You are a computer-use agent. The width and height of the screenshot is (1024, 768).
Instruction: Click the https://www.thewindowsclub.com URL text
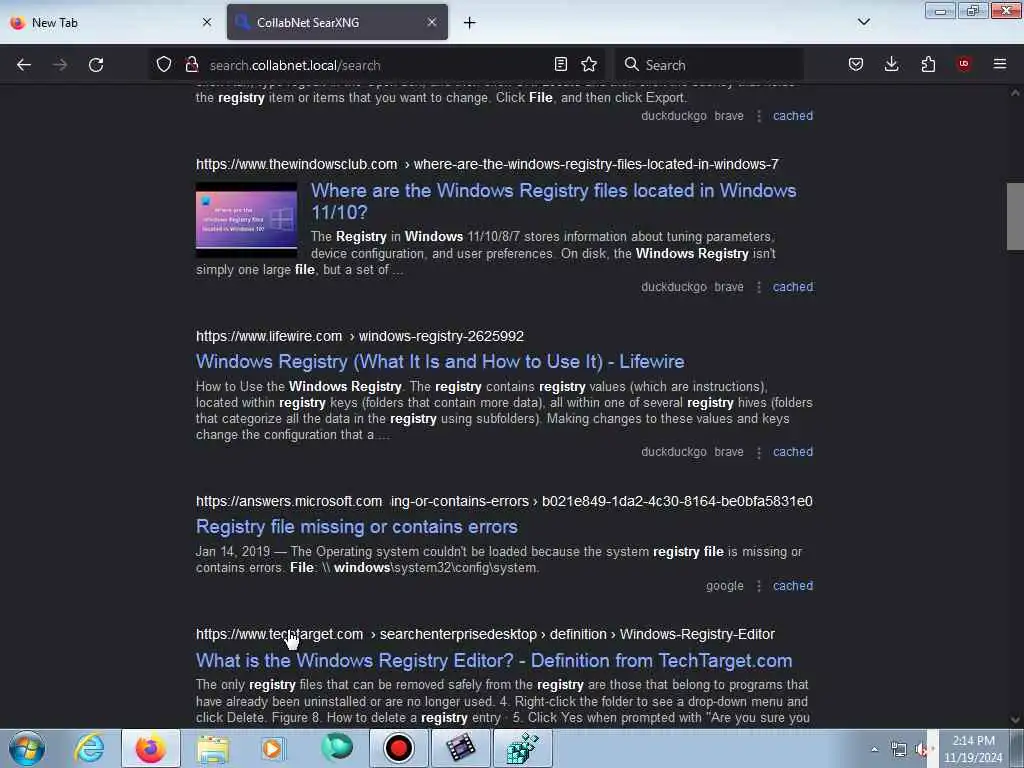296,164
